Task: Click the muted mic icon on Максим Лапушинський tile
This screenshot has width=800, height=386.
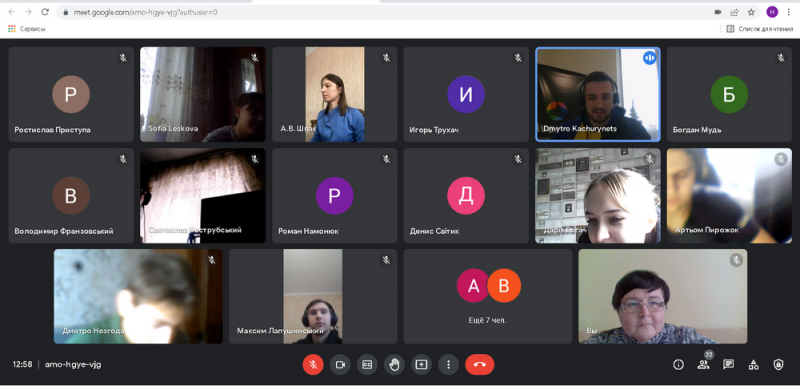Action: [386, 260]
